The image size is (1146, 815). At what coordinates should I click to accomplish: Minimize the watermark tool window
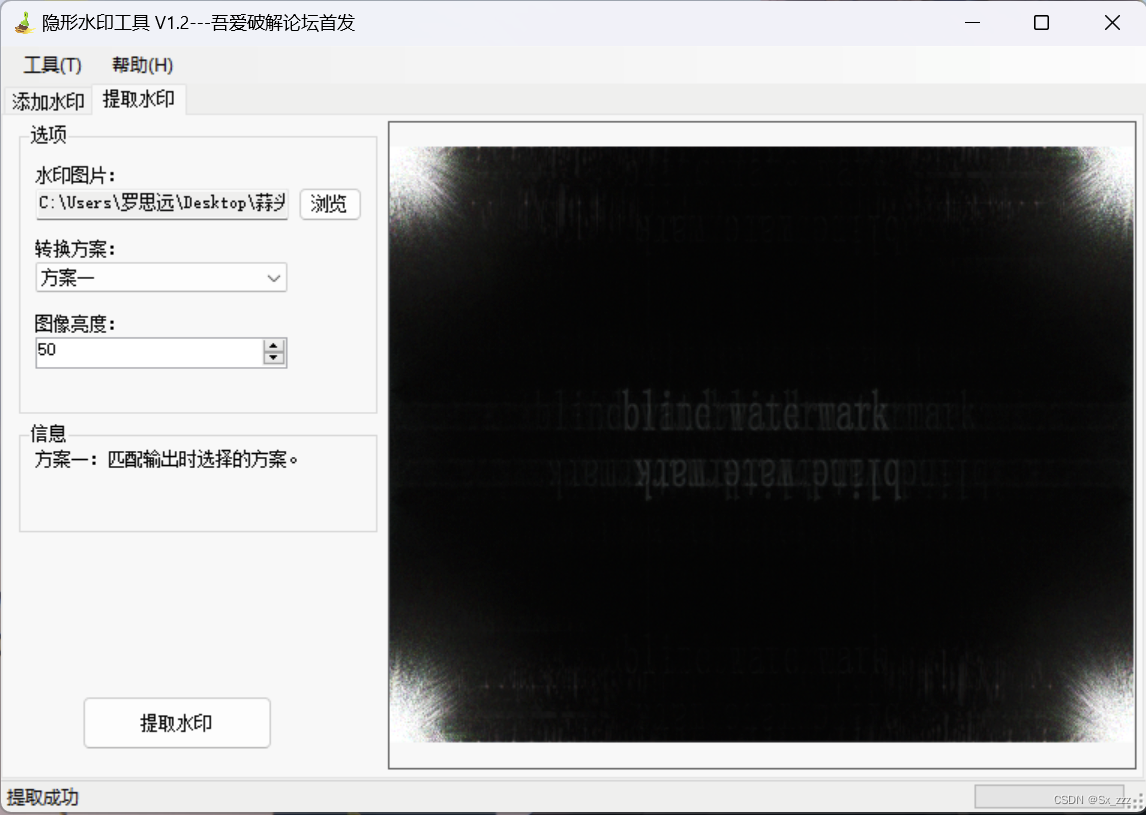[x=972, y=23]
